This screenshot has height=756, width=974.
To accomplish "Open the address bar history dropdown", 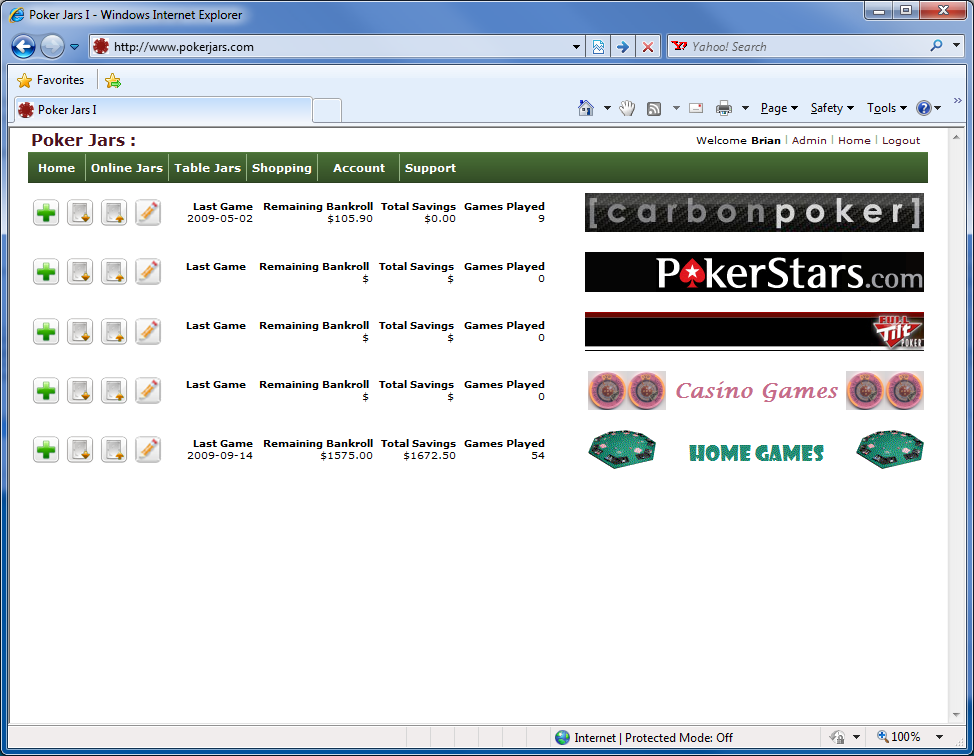I will coord(576,47).
